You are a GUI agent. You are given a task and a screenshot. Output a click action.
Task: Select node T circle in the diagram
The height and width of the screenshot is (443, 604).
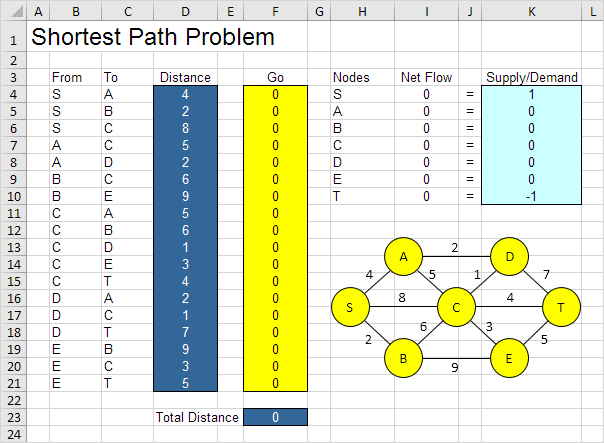pos(561,307)
